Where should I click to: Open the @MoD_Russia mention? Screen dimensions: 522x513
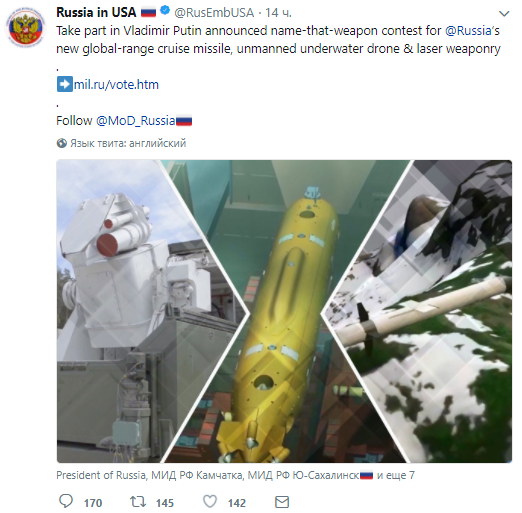135,120
